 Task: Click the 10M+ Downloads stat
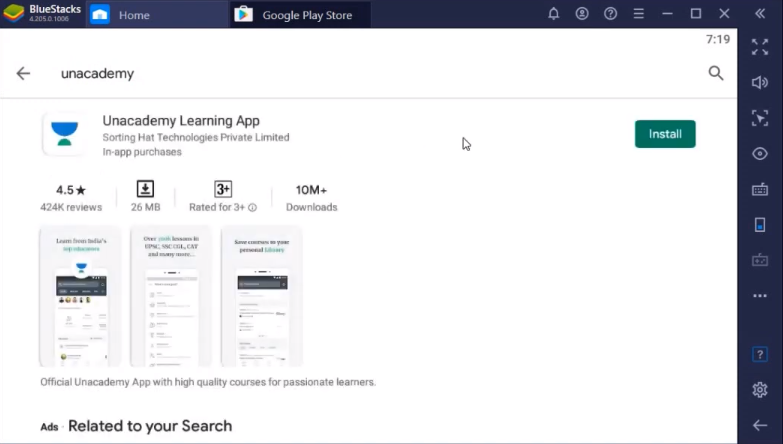[311, 198]
